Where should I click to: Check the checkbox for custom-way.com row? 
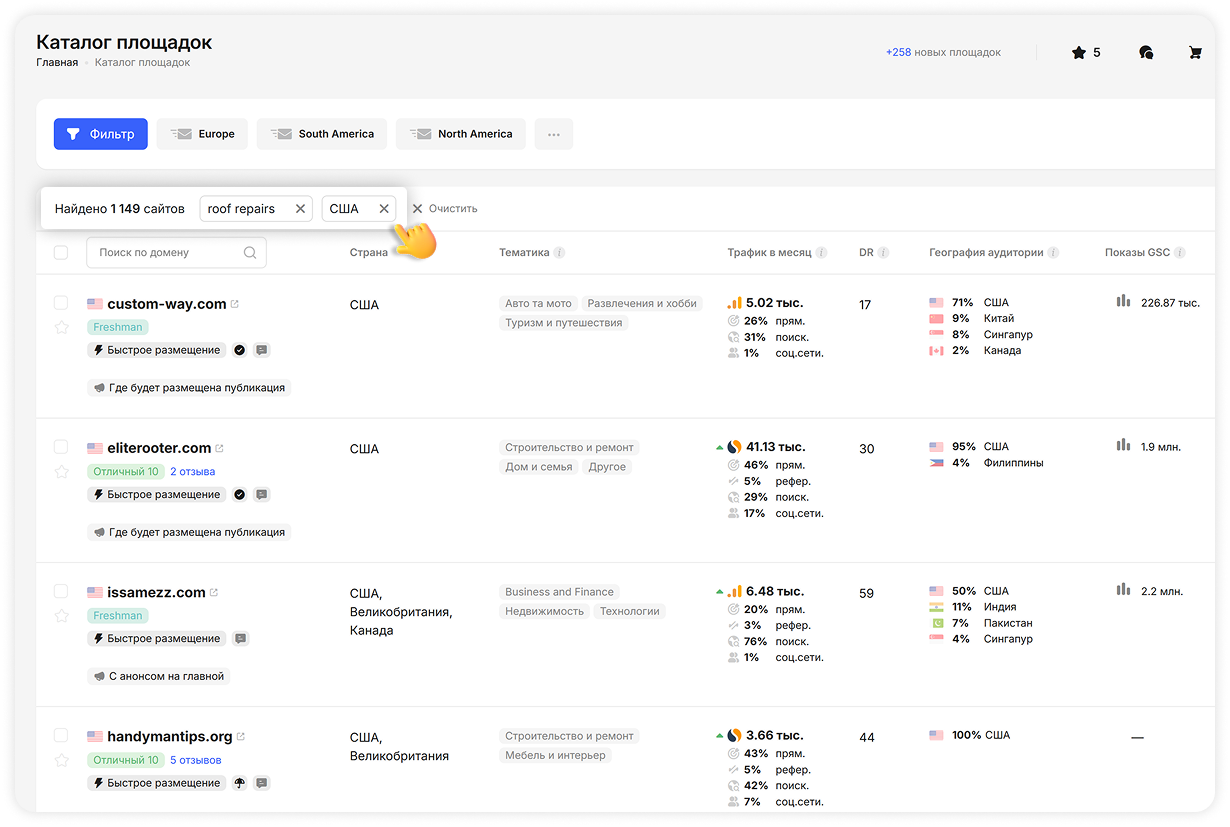[61, 303]
